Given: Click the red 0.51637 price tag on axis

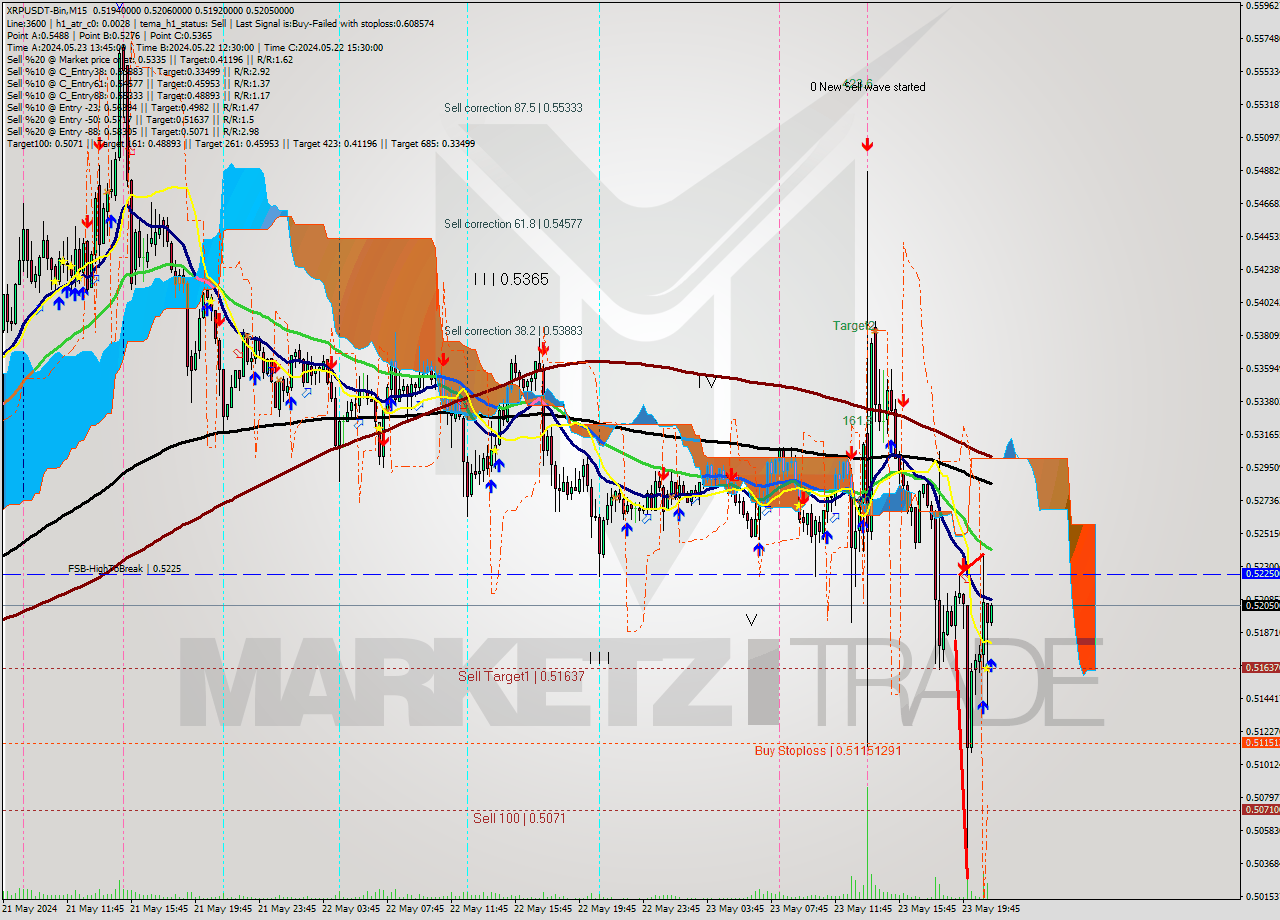Looking at the screenshot, I should pos(1260,667).
